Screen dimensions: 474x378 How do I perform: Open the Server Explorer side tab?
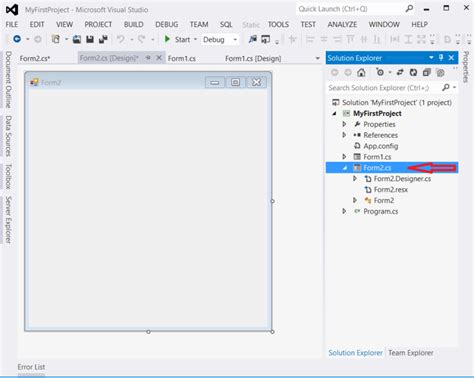(x=8, y=219)
